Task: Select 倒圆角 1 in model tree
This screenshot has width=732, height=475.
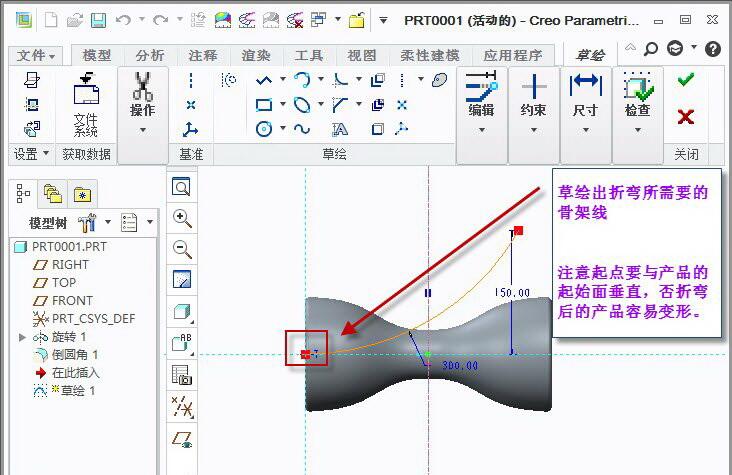Action: tap(66, 355)
